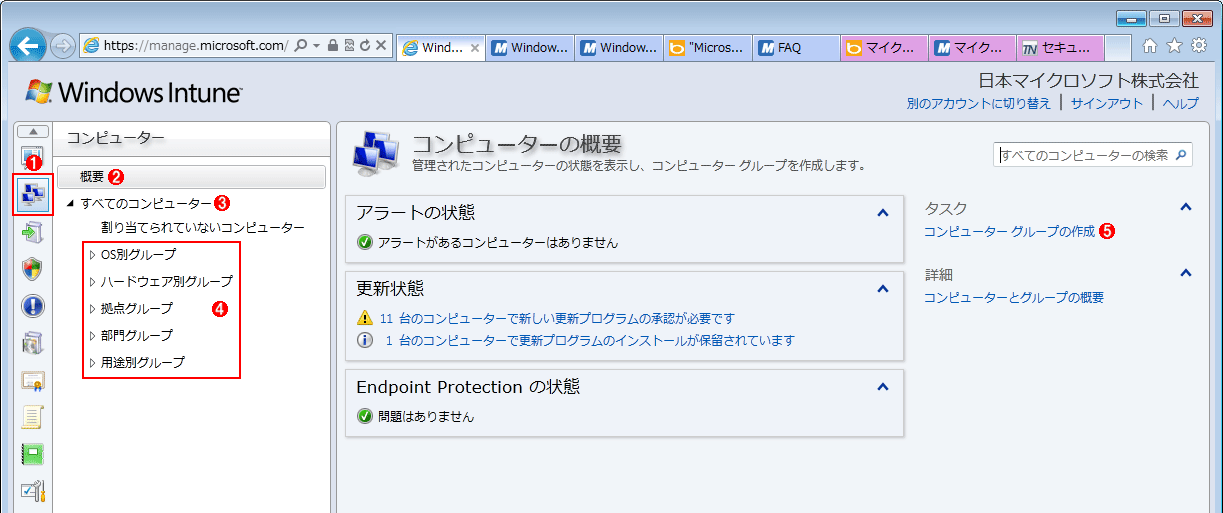This screenshot has height=513, width=1223.
Task: Open the 1 台 pending install info link
Action: (590, 340)
